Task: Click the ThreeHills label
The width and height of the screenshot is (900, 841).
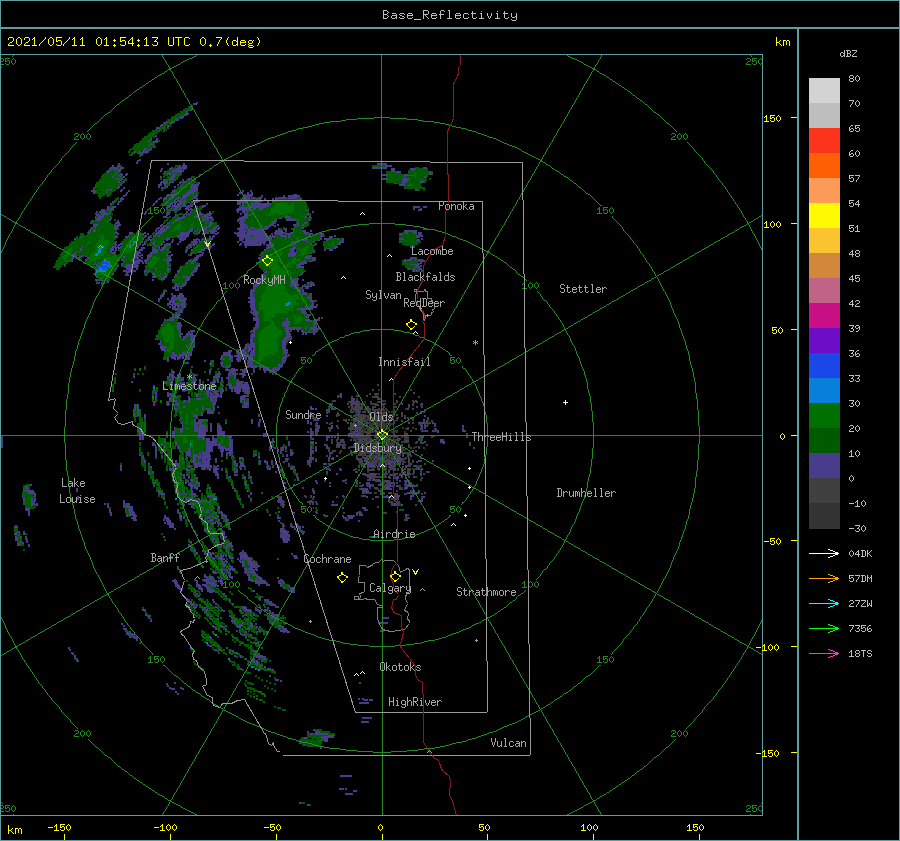Action: 502,437
